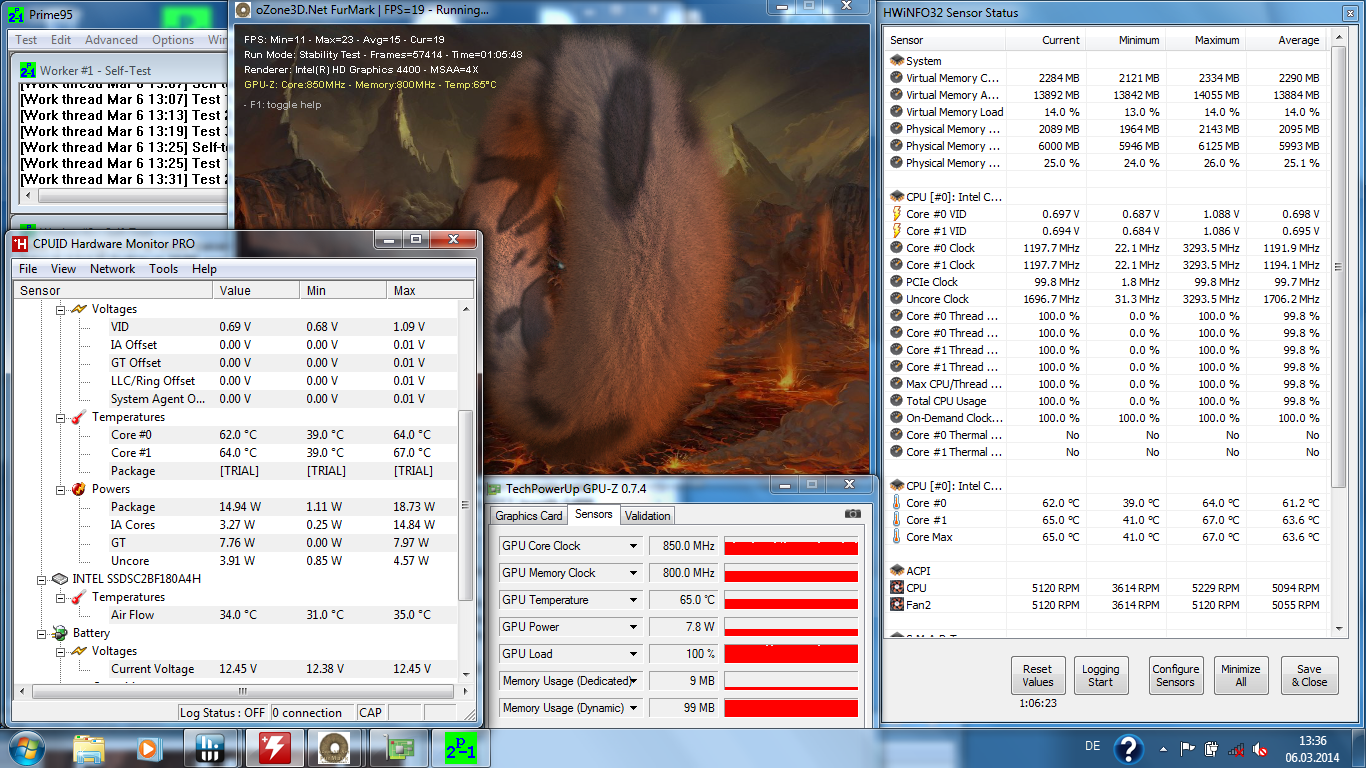Image resolution: width=1366 pixels, height=768 pixels.
Task: Open the Network menu in HWMonitor
Action: 113,269
